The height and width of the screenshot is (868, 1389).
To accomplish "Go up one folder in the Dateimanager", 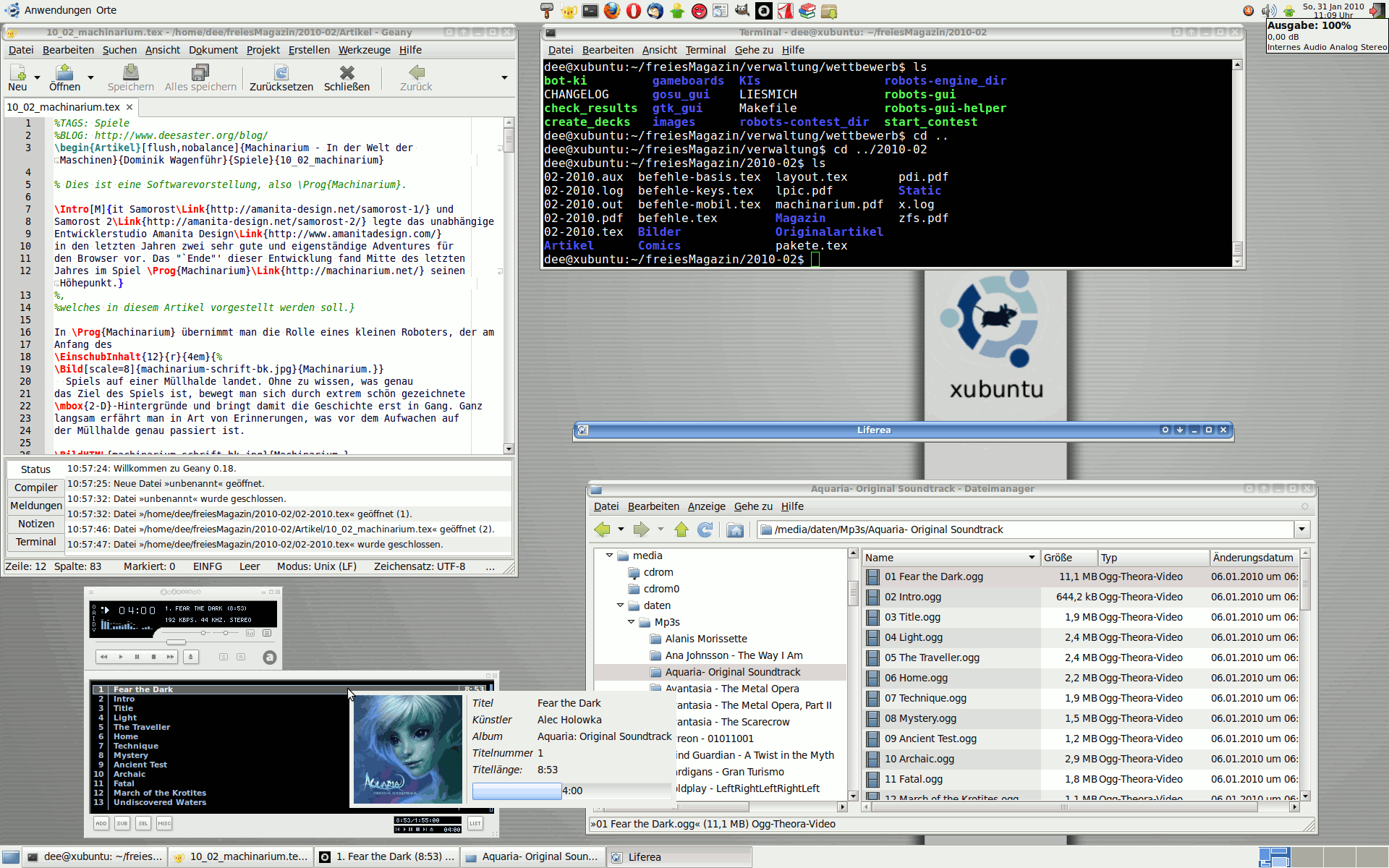I will coord(681,529).
